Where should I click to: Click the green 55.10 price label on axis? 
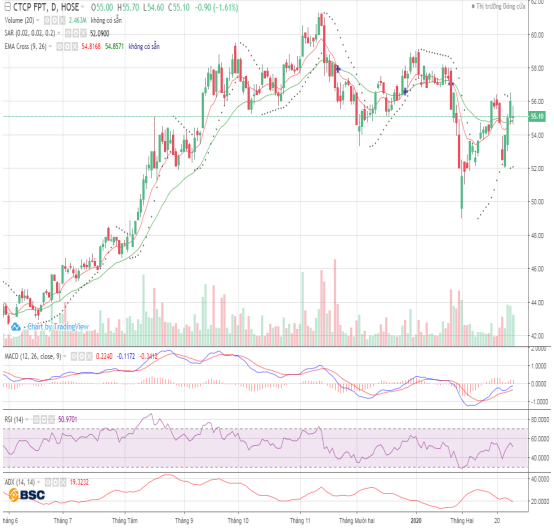(537, 116)
